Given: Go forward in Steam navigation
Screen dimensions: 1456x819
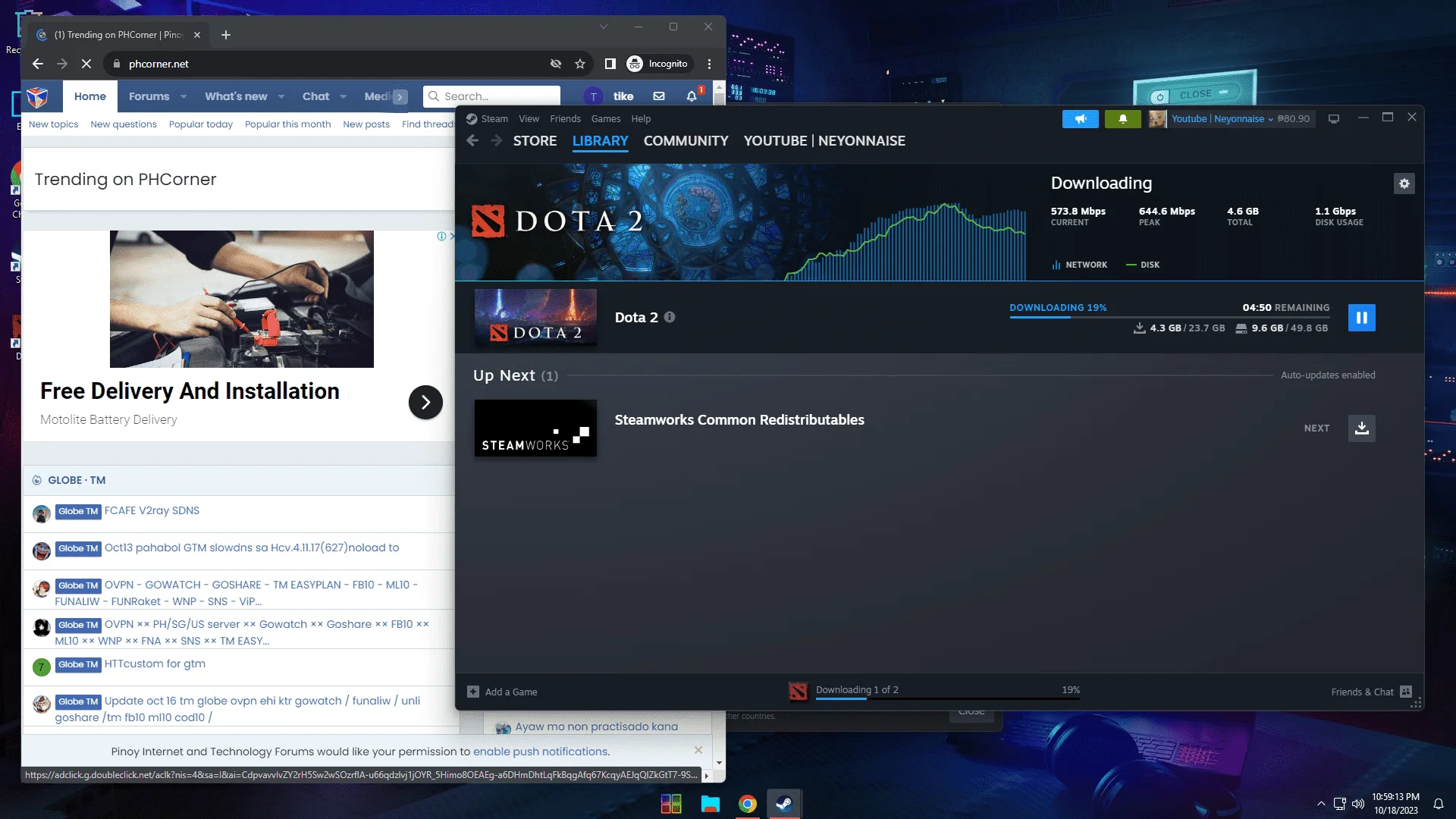Looking at the screenshot, I should pyautogui.click(x=497, y=140).
